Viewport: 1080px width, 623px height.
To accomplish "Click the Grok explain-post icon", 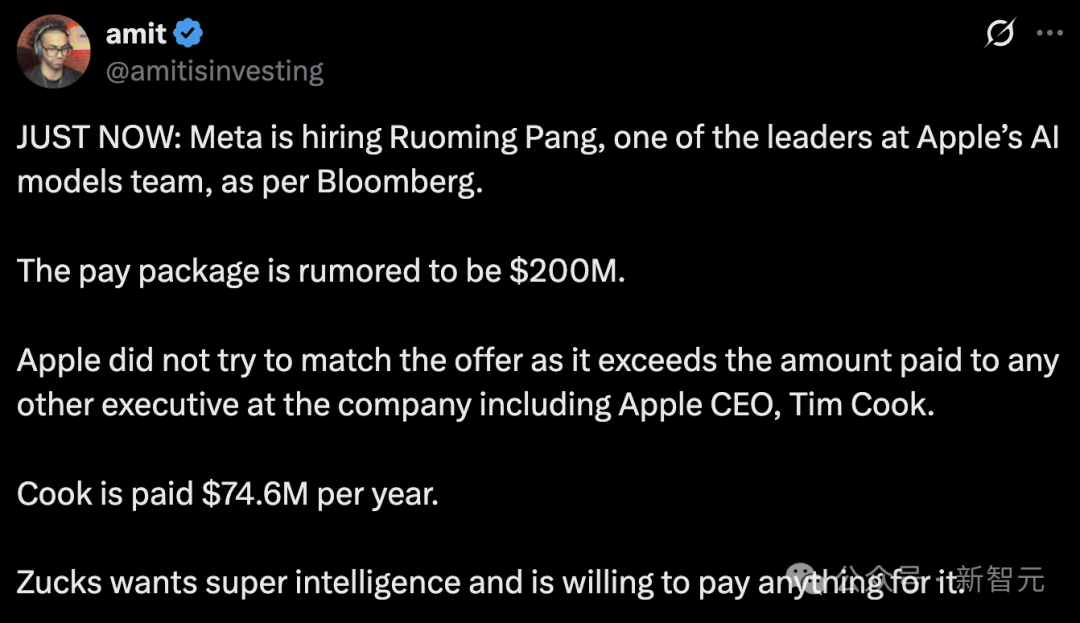I will click(999, 32).
